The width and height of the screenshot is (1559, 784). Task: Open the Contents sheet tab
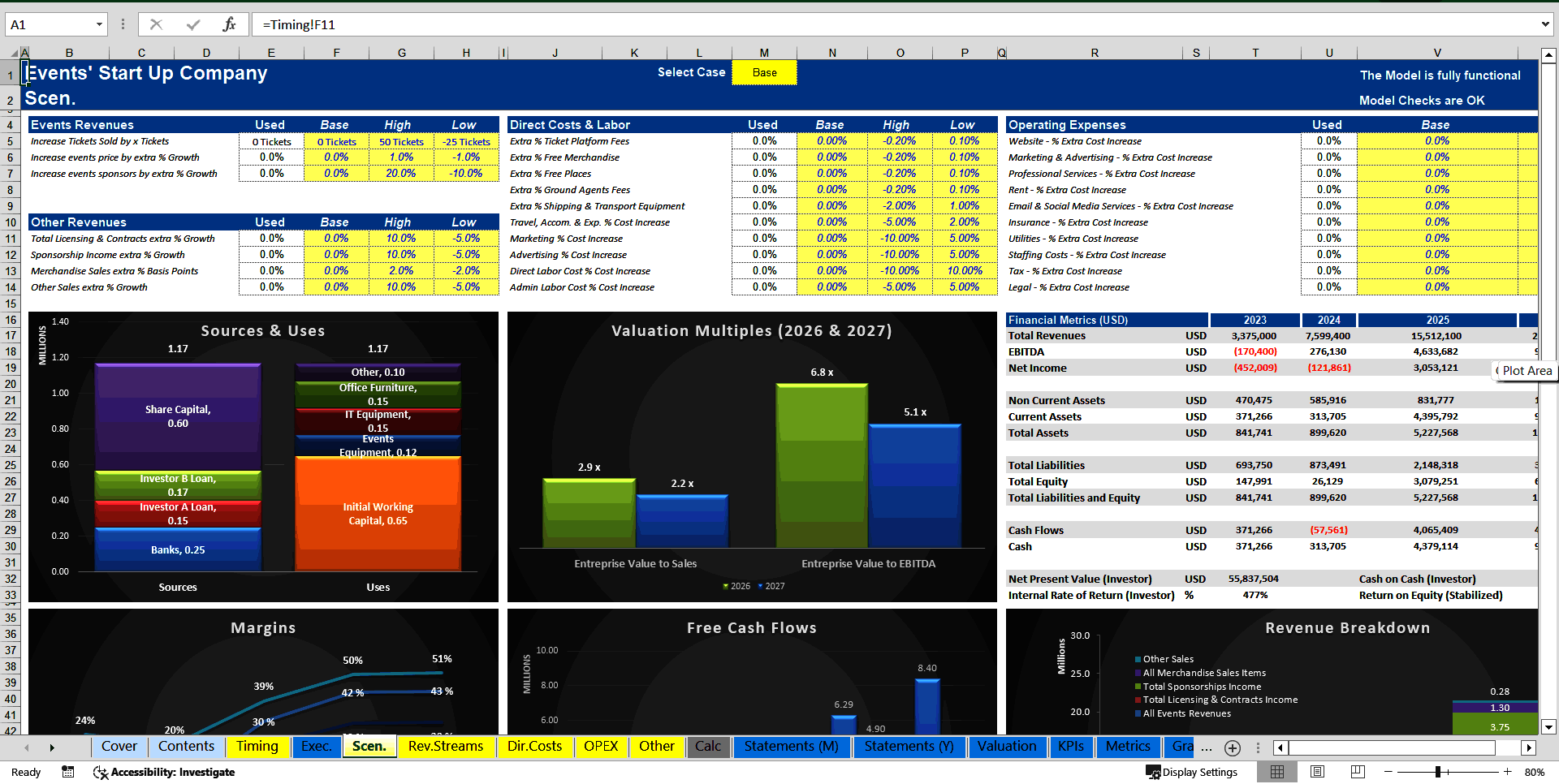(186, 747)
